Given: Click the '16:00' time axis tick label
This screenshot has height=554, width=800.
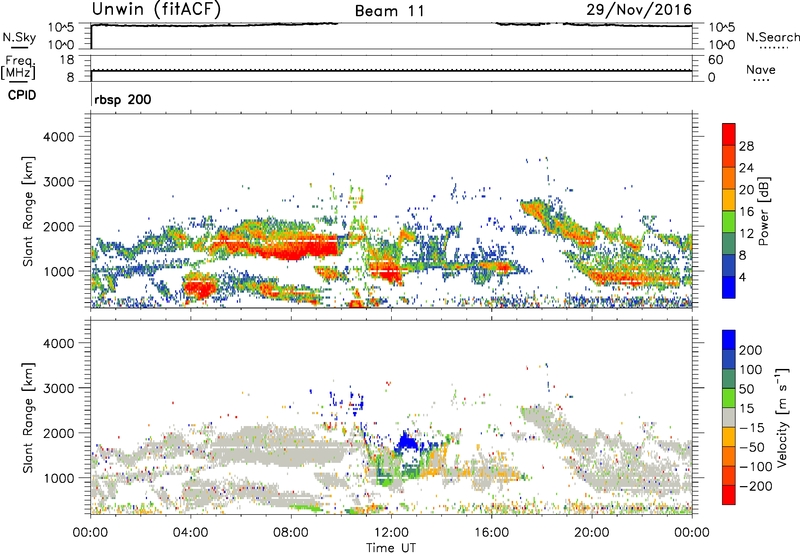Looking at the screenshot, I should tap(491, 533).
